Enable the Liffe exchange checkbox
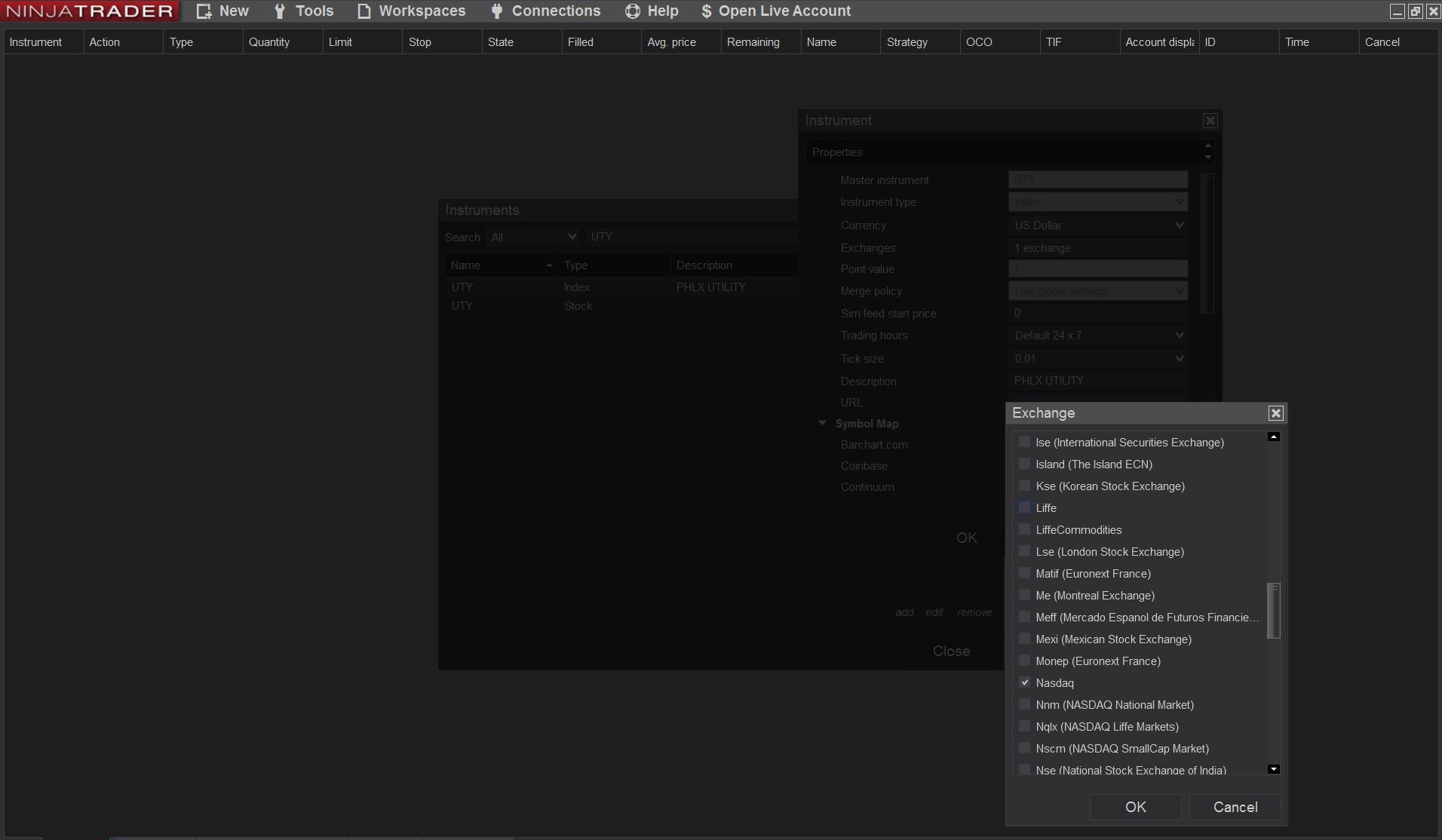This screenshot has width=1442, height=840. 1024,507
